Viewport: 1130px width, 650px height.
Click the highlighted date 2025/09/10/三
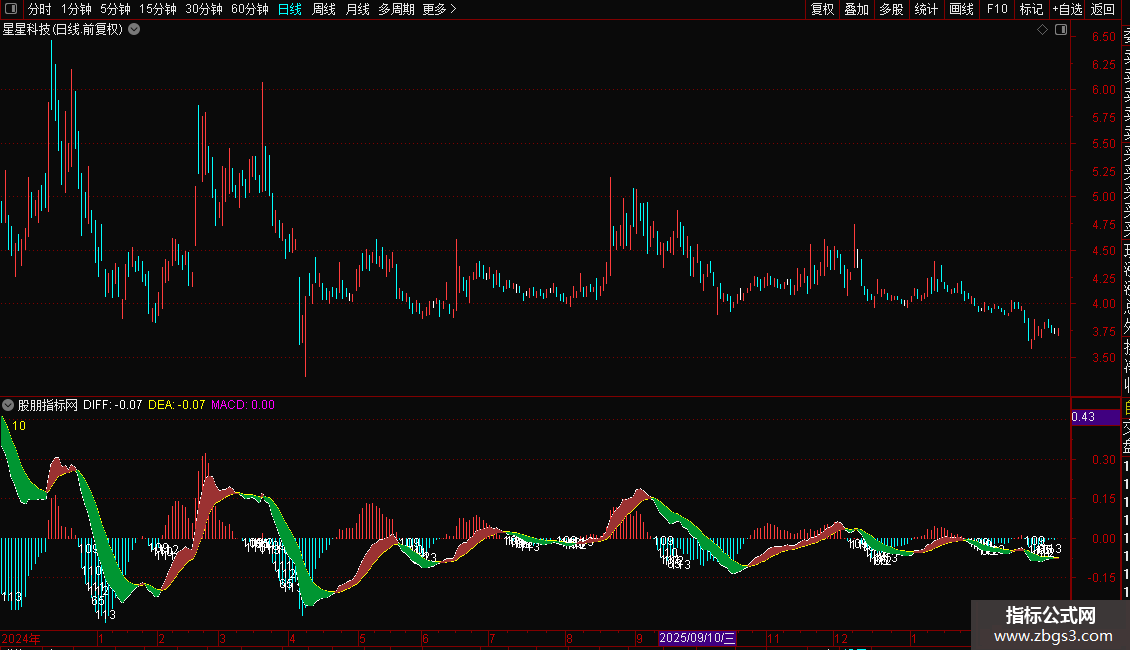(x=697, y=638)
